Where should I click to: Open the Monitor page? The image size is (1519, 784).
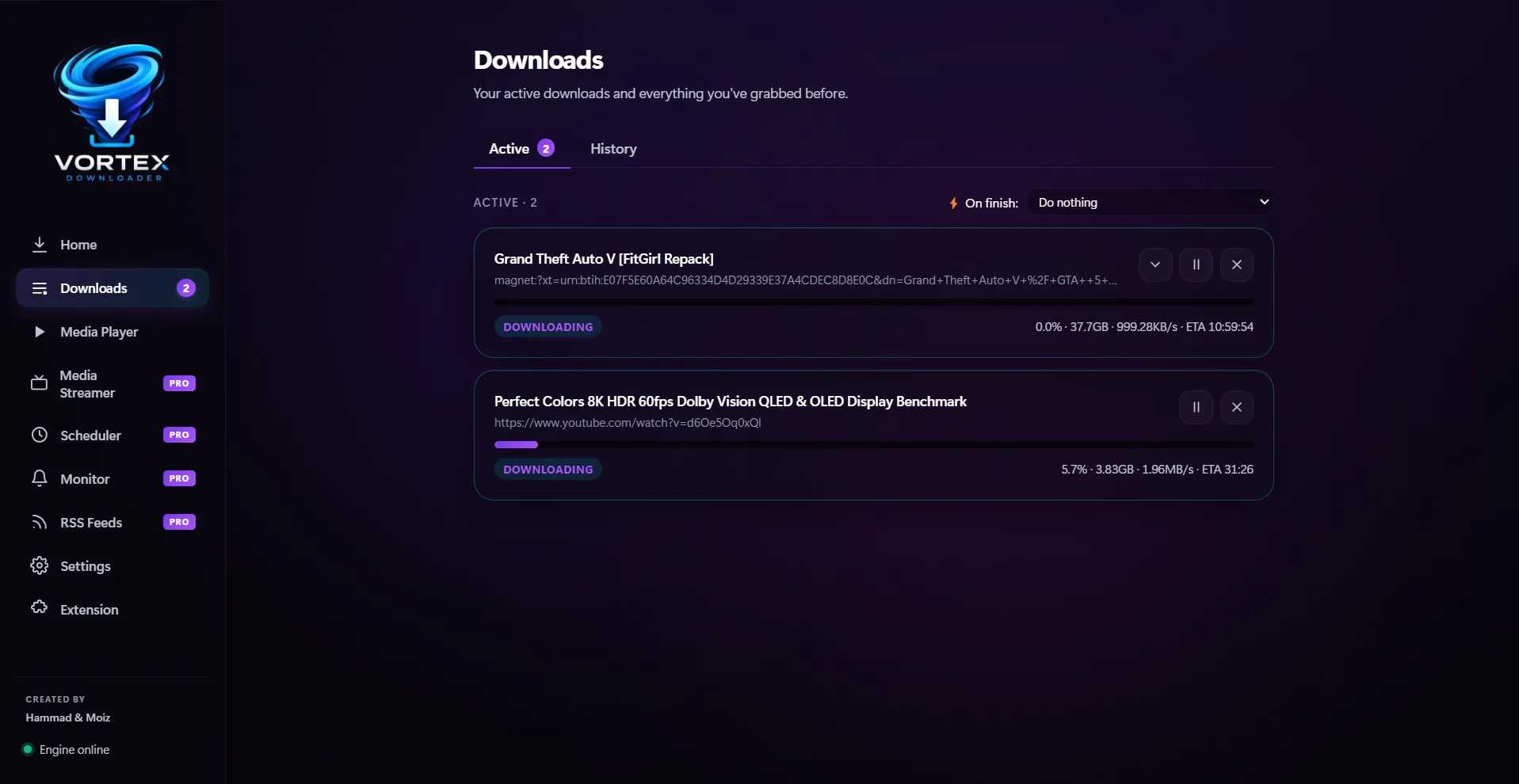coord(113,479)
